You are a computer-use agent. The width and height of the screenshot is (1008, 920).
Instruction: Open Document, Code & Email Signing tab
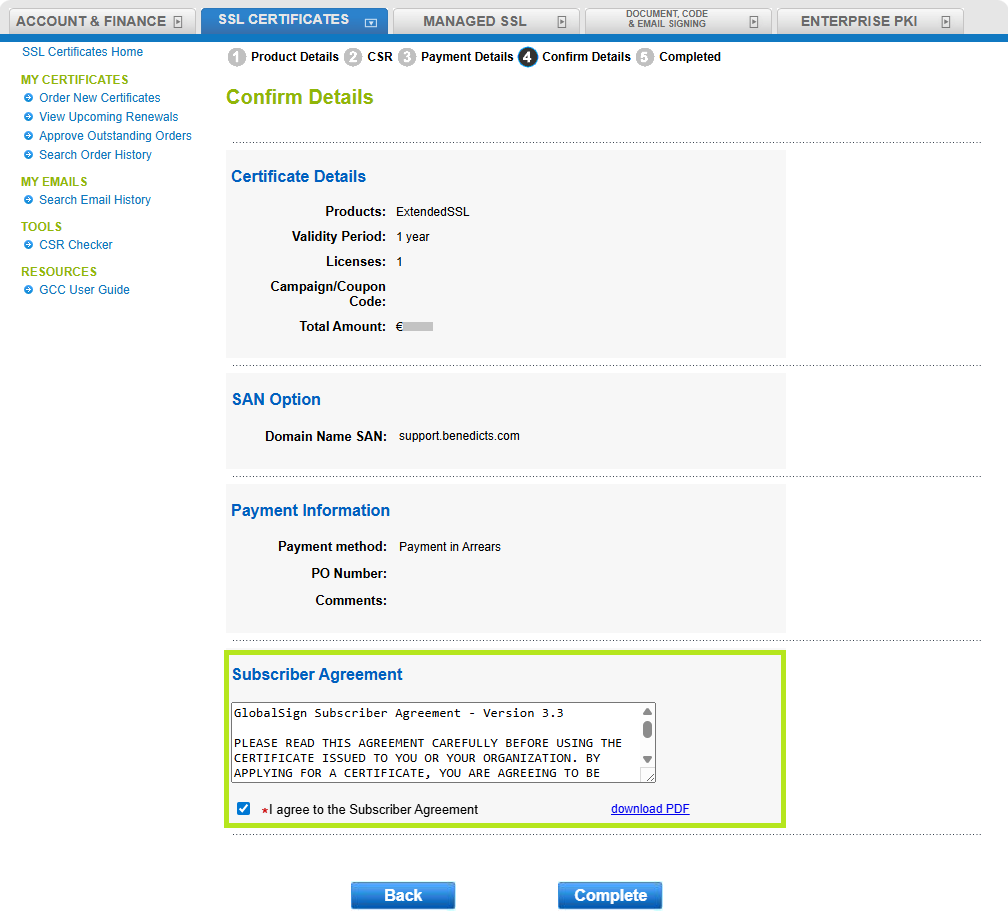667,19
